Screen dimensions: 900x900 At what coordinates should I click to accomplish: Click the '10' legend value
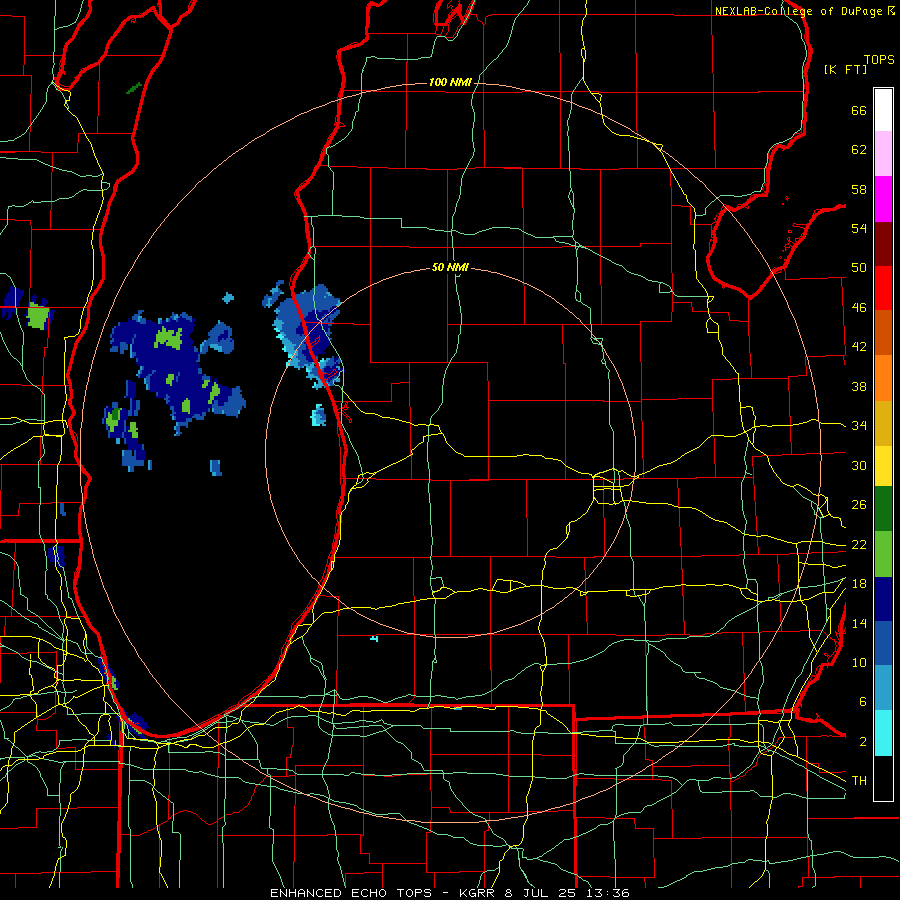859,662
